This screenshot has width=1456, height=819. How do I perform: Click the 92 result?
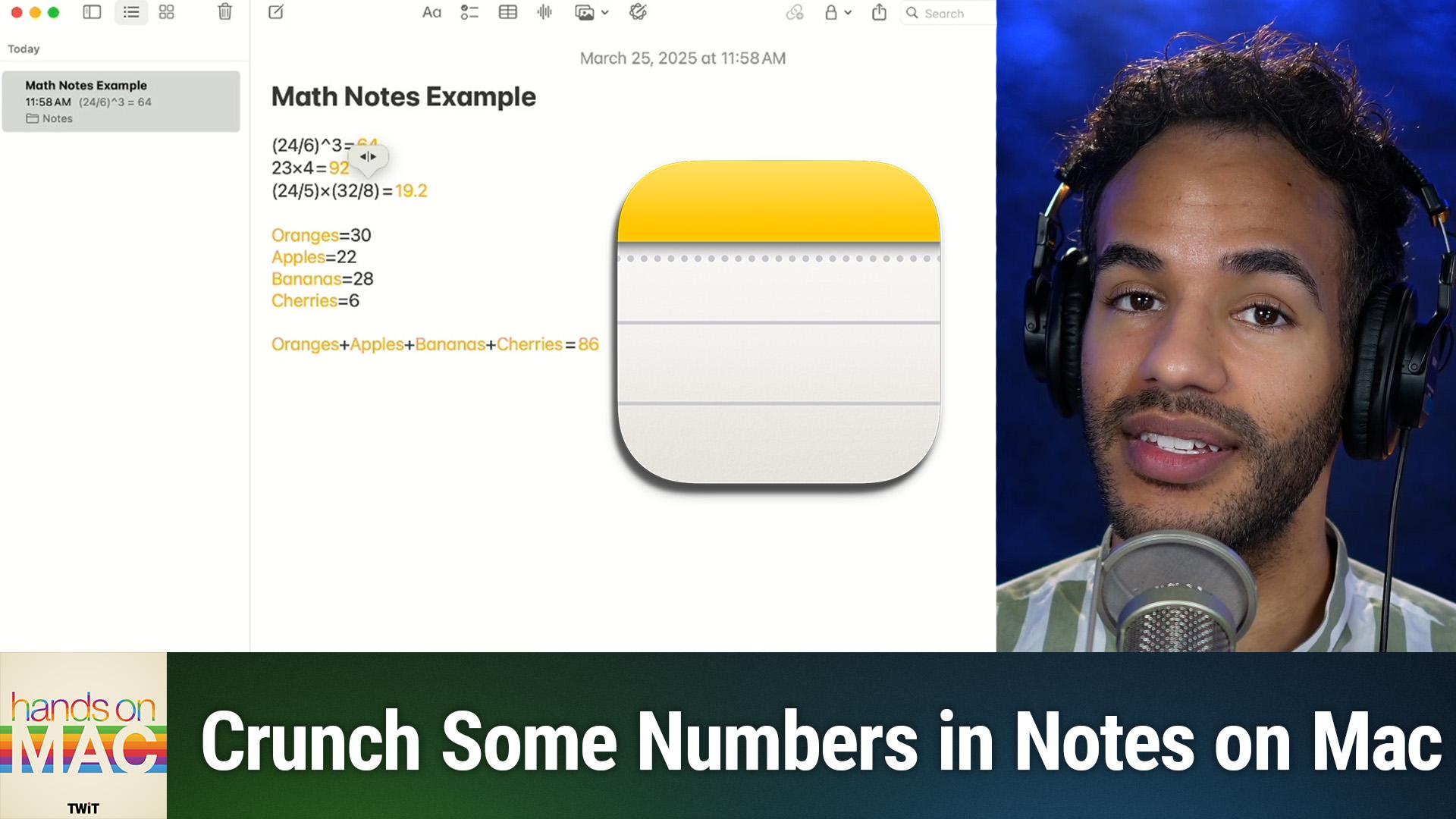coord(339,168)
